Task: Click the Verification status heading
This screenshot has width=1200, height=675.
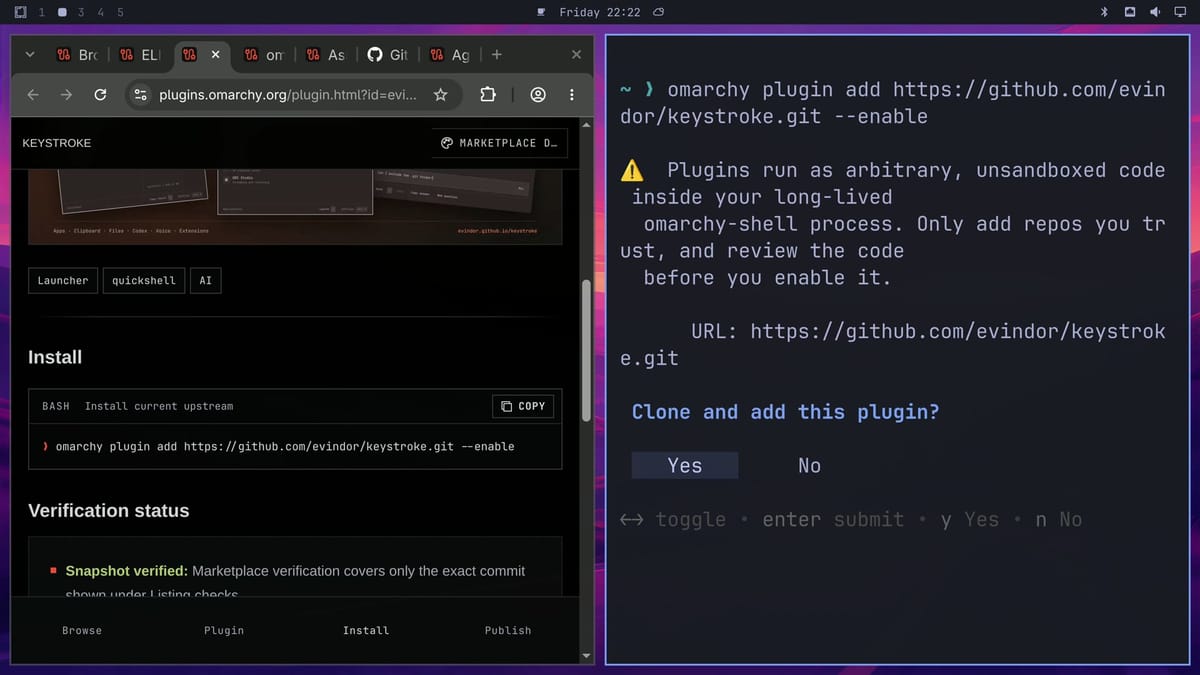Action: 108,510
